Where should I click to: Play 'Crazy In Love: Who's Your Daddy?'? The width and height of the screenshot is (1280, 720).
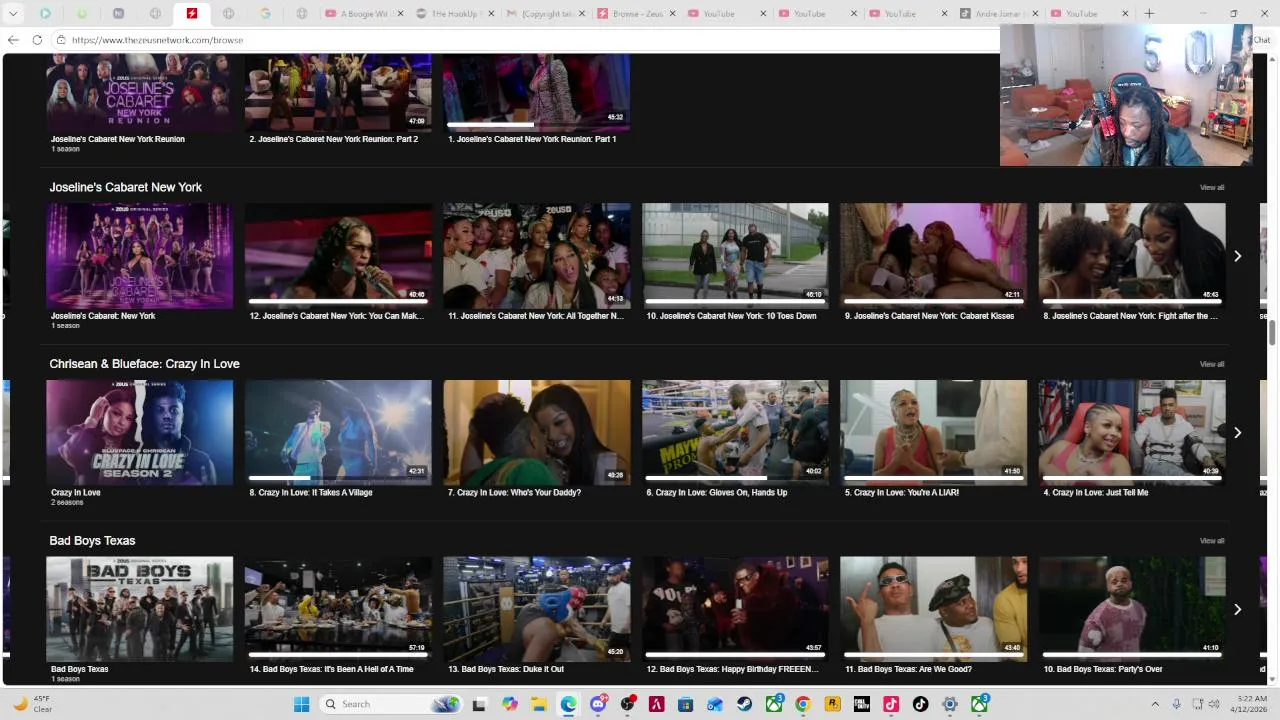point(537,432)
